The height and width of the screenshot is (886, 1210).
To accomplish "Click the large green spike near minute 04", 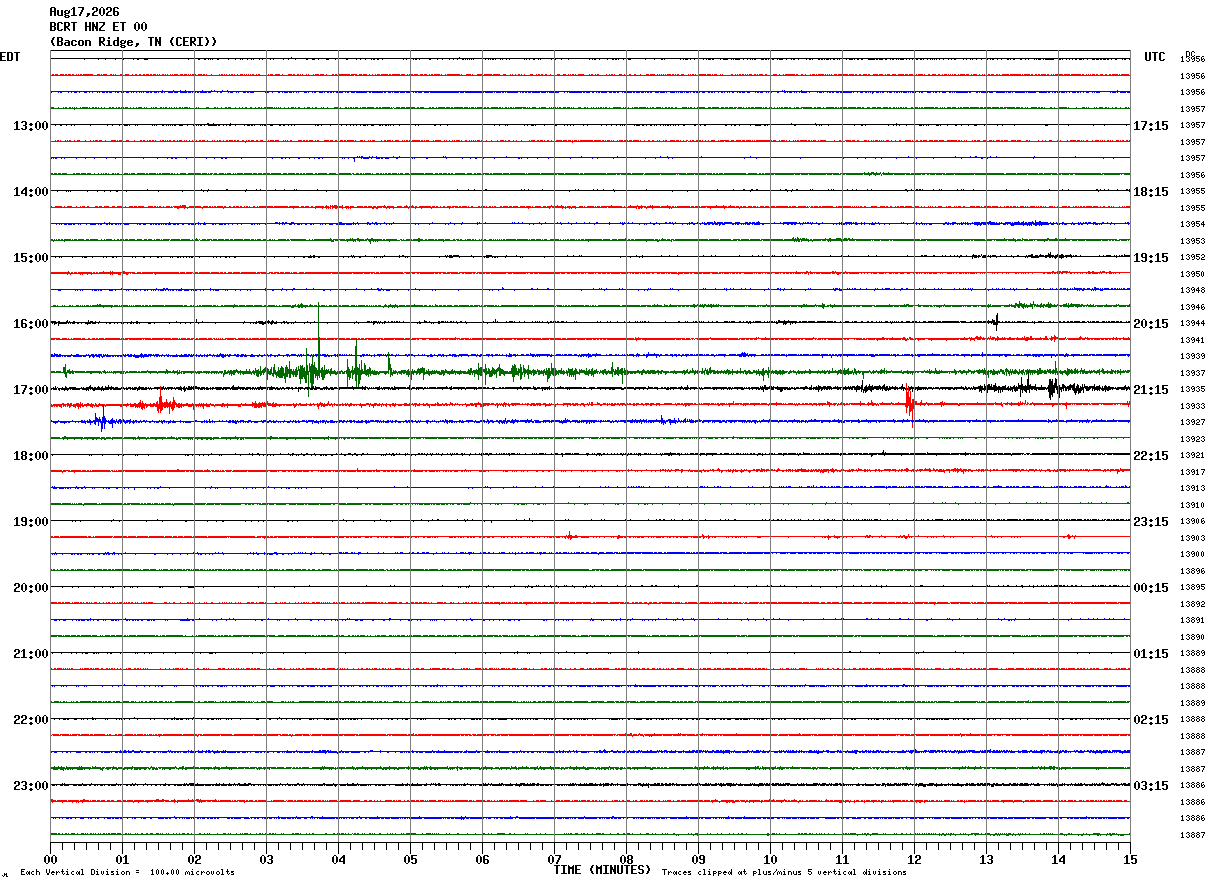I will (318, 345).
